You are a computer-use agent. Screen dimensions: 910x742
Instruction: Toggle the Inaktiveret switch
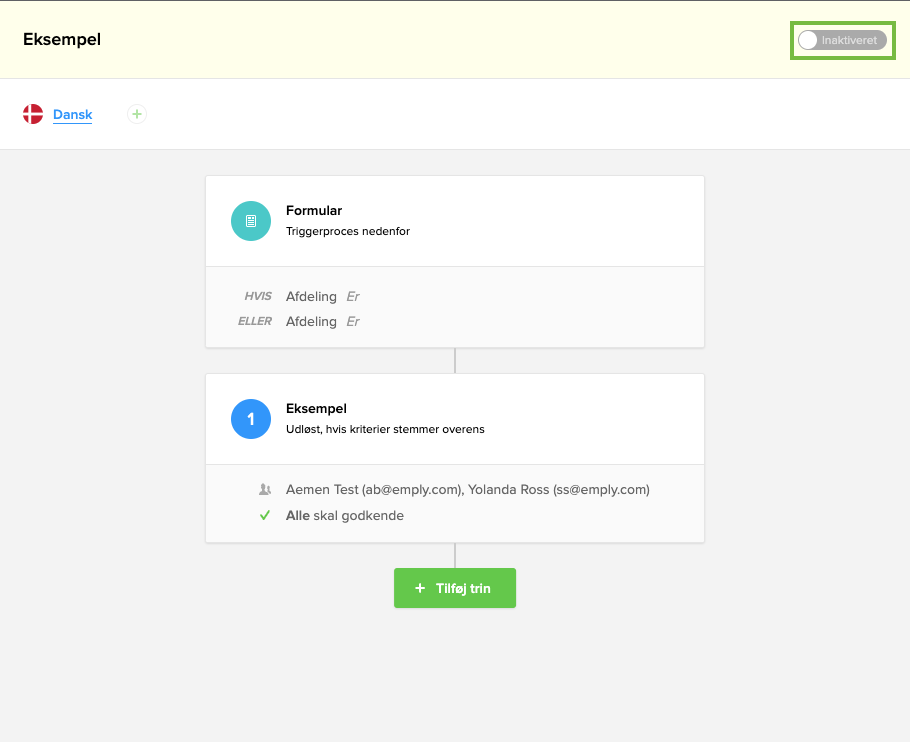tap(841, 40)
